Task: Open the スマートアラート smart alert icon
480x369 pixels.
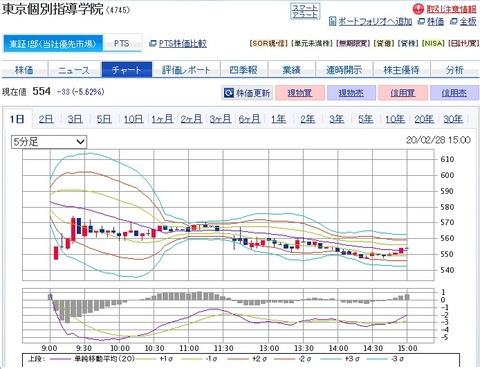Action: click(305, 12)
